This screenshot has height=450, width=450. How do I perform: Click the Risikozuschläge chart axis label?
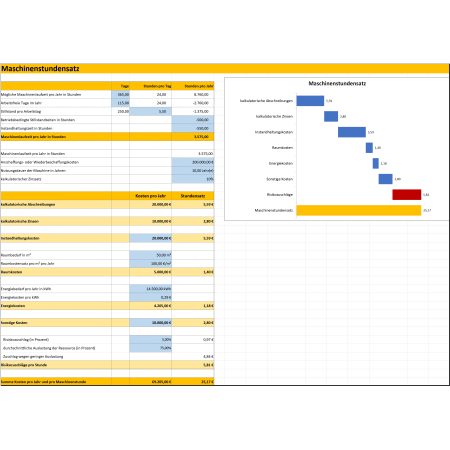[x=280, y=195]
